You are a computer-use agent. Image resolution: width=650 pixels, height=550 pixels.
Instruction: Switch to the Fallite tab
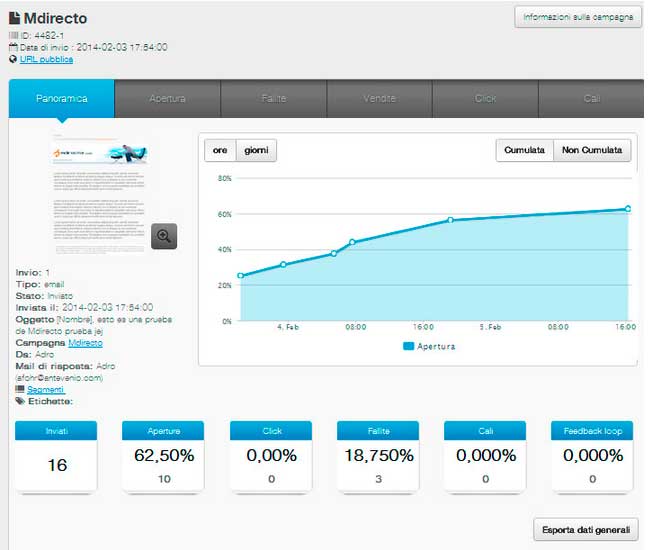pos(274,99)
